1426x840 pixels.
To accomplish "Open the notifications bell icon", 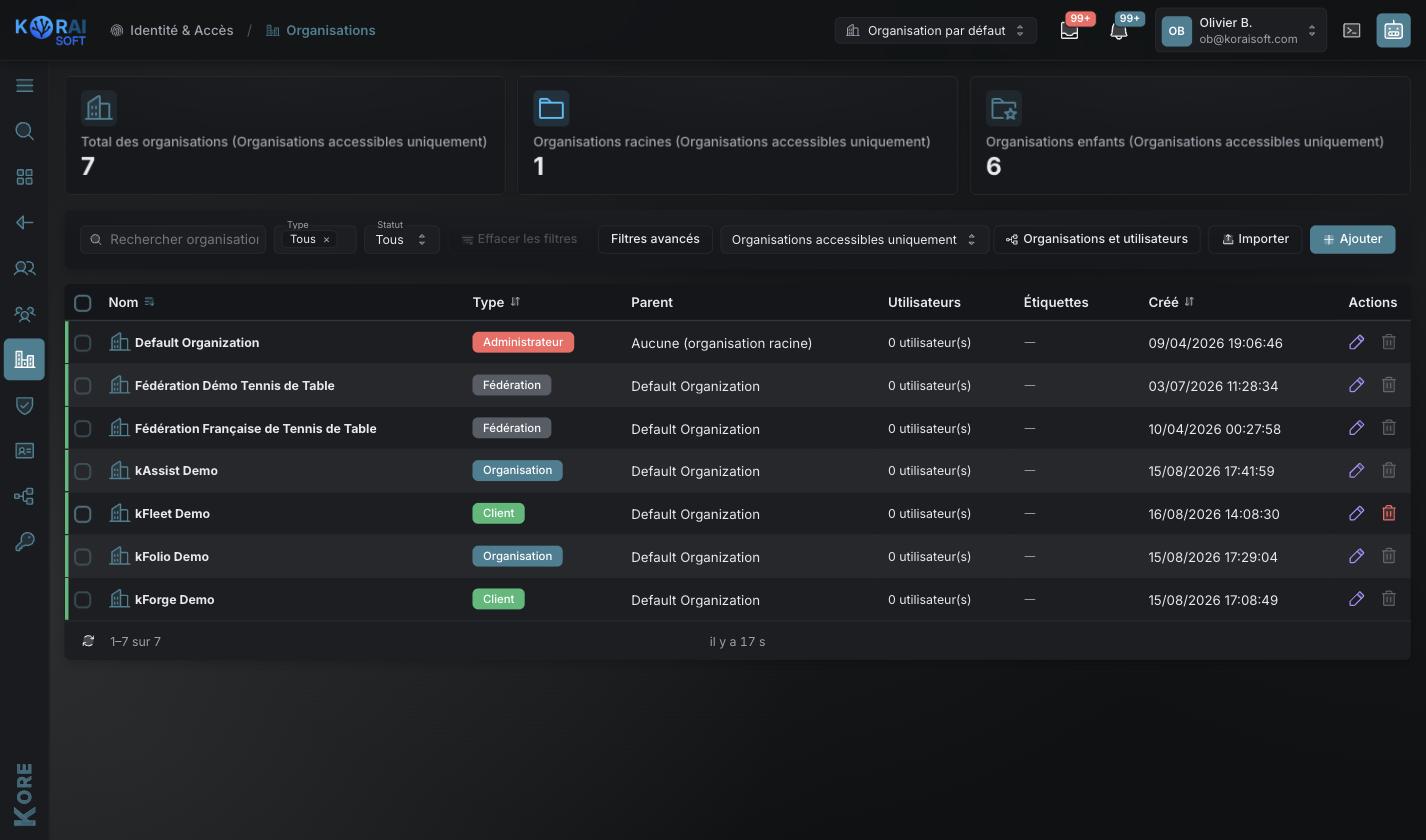I will (1119, 31).
